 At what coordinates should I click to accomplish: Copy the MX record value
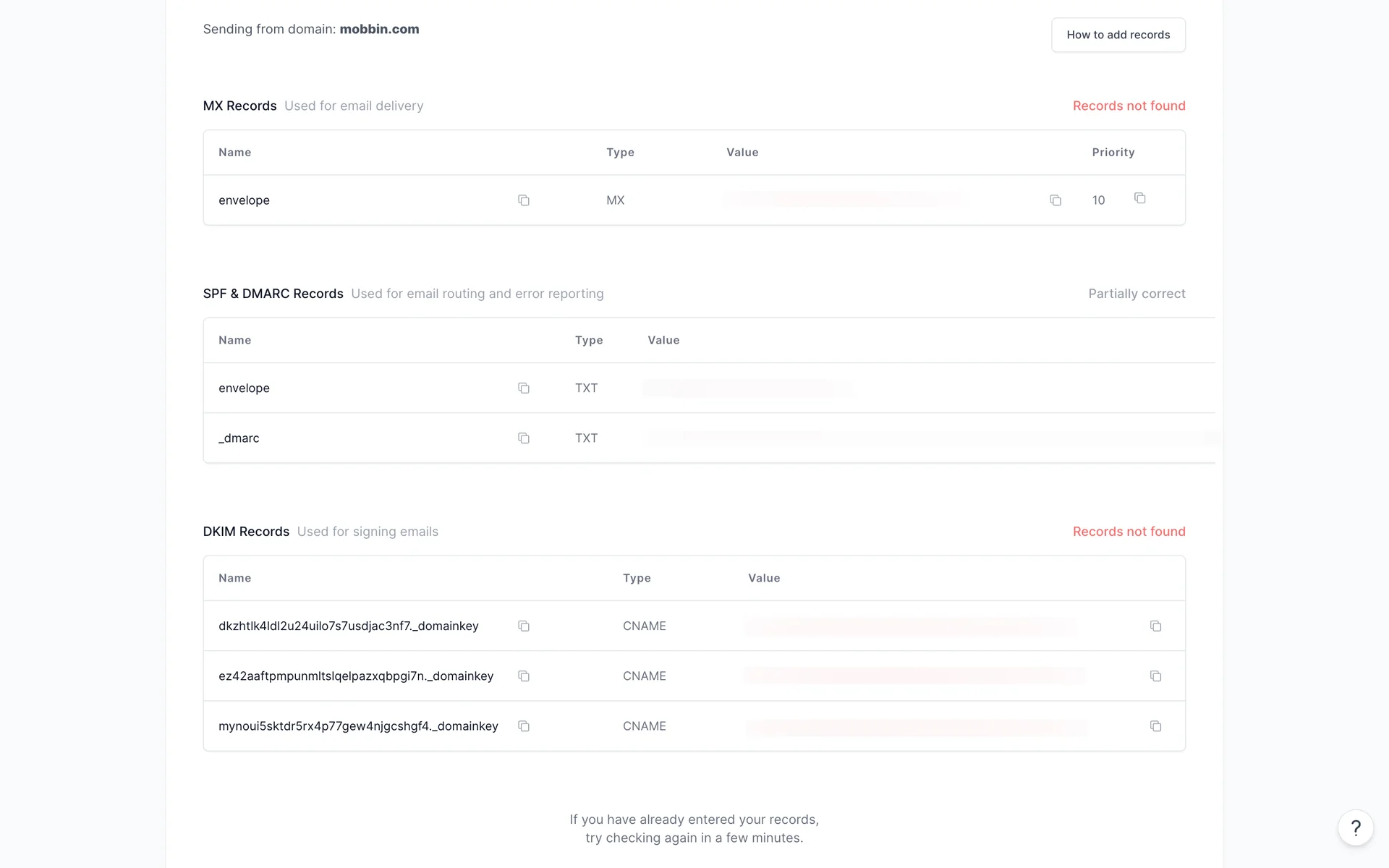1055,200
